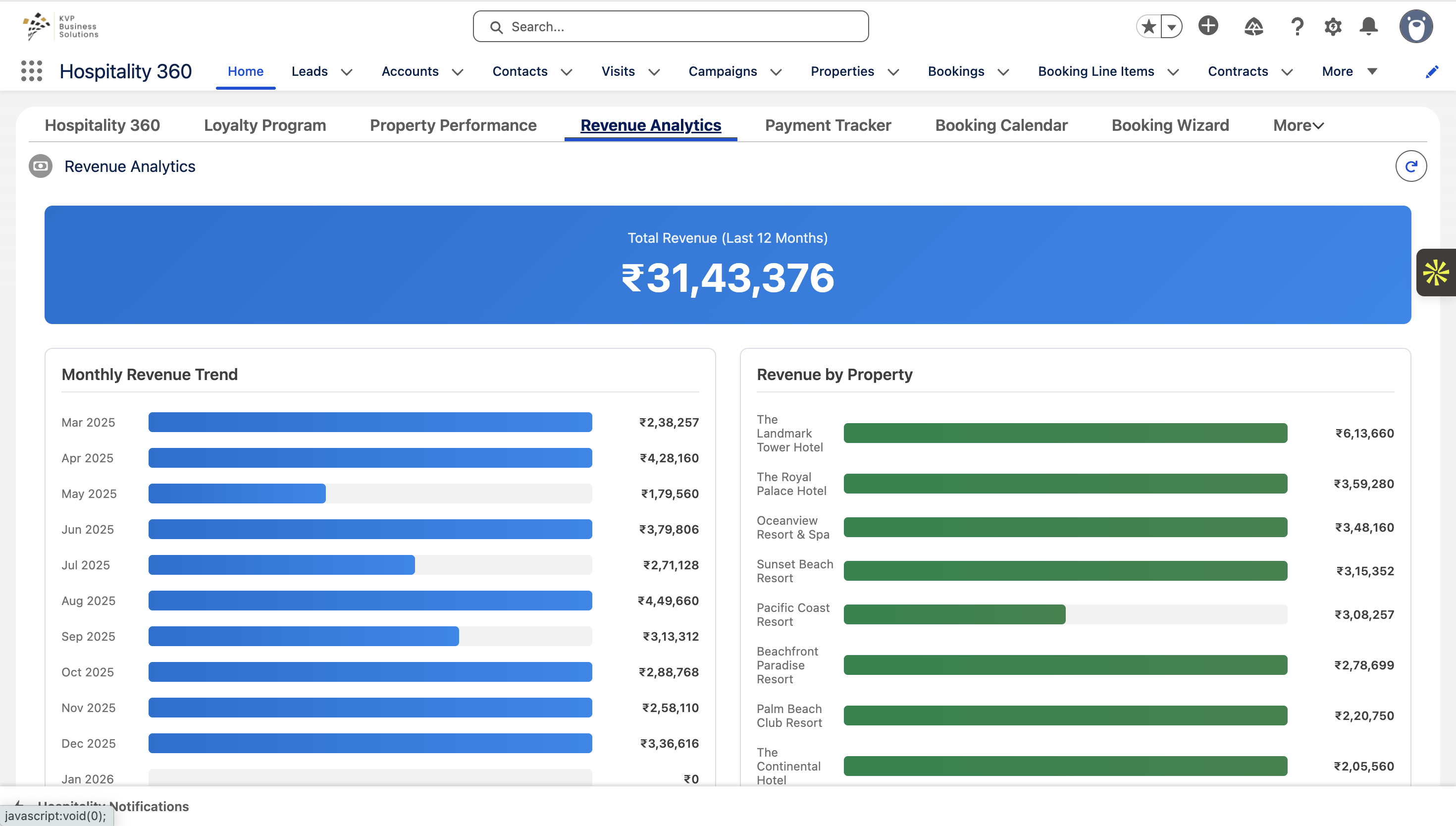Expand the Leads navigation dropdown
Viewport: 1456px width, 826px height.
[347, 72]
